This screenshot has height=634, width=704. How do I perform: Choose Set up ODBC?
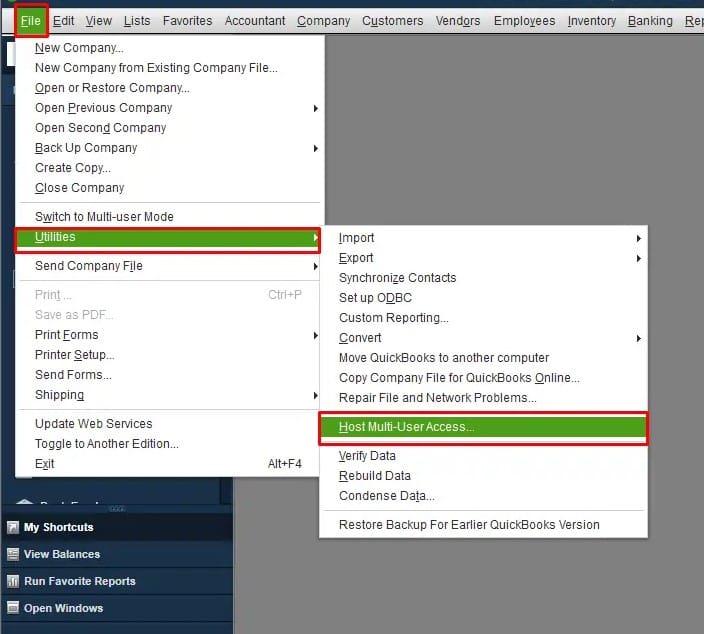(484, 298)
